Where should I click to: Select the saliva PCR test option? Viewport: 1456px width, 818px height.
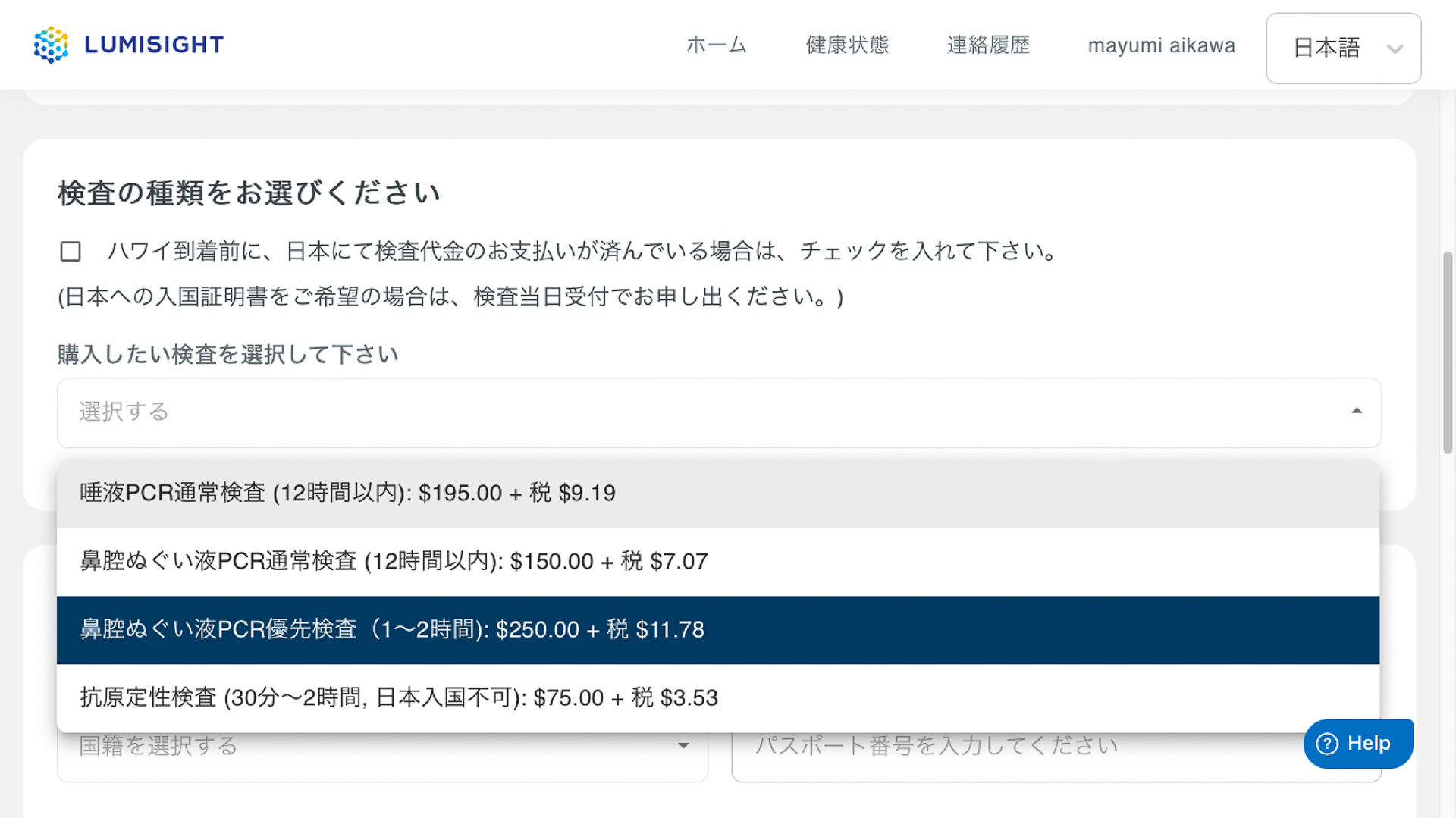tap(346, 493)
